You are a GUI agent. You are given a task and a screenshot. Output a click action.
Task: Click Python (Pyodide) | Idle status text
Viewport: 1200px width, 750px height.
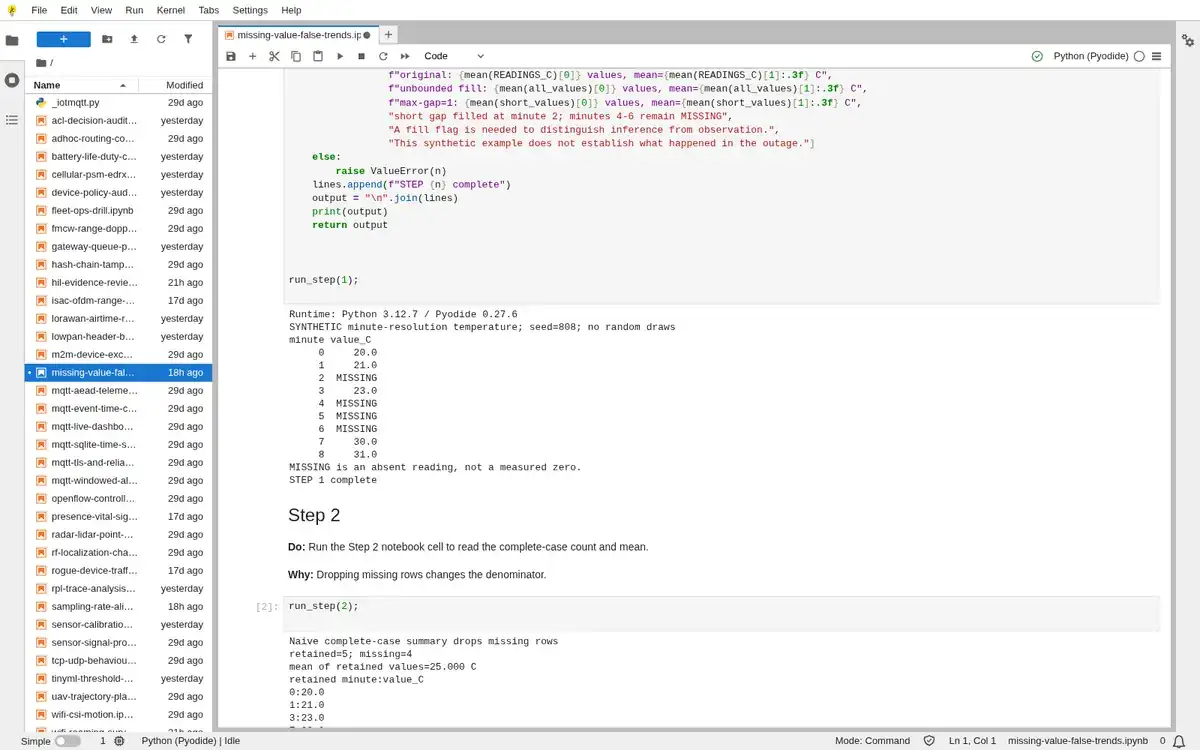point(191,741)
